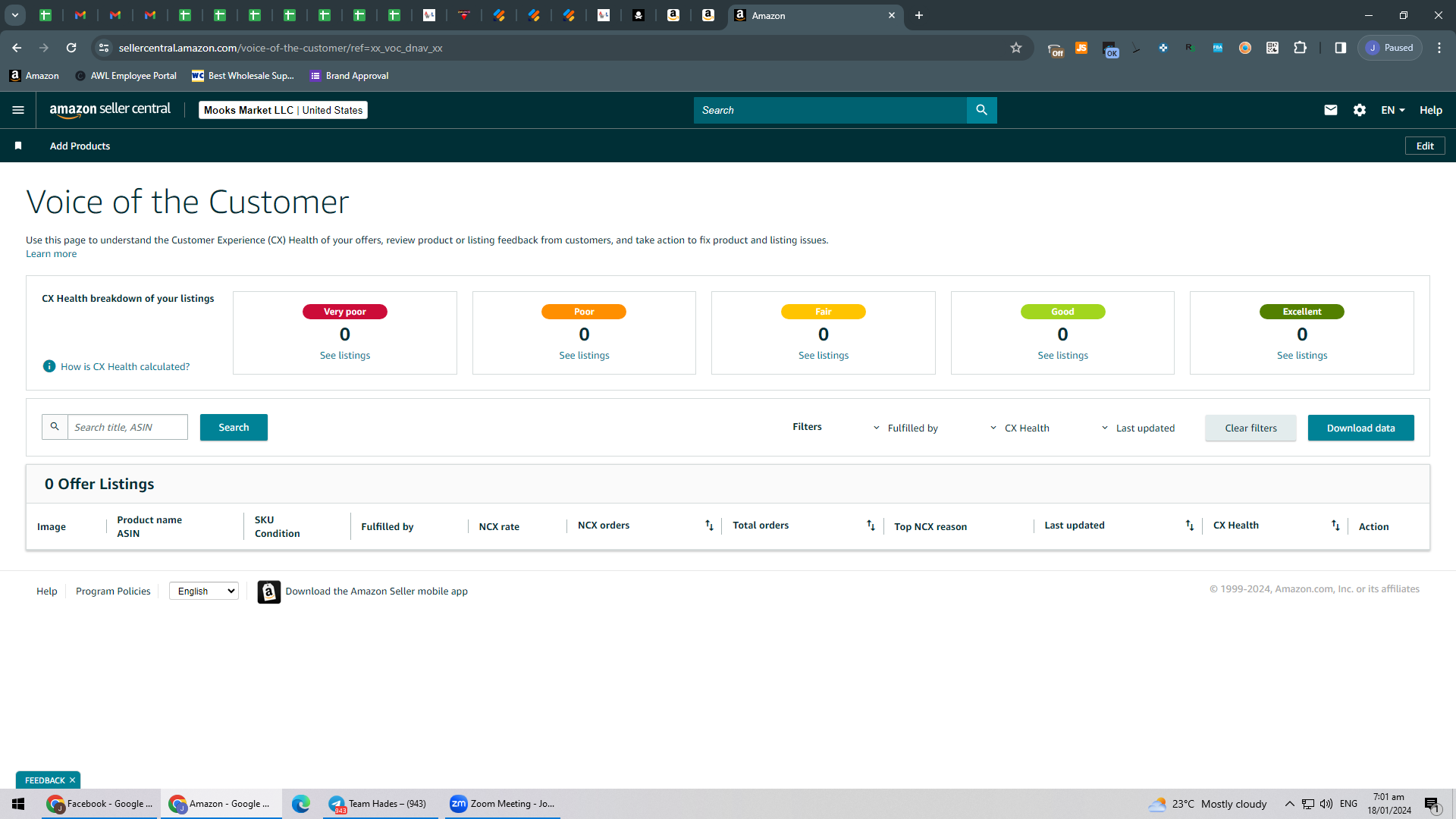Open Microsoft Edge from the taskbar
This screenshot has height=819, width=1456.
pyautogui.click(x=301, y=804)
